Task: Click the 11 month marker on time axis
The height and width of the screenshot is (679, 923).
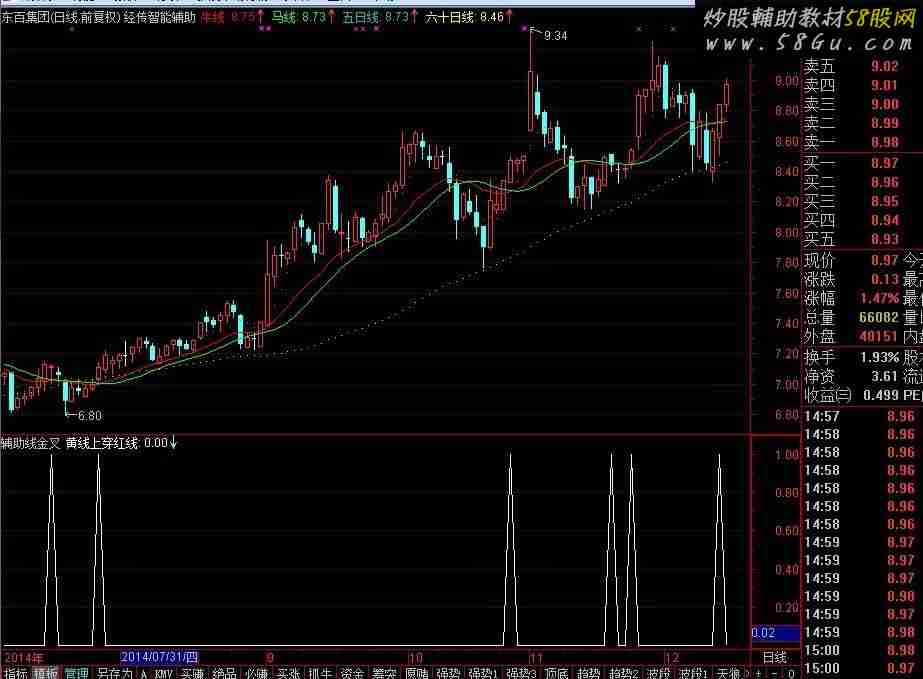Action: (535, 657)
